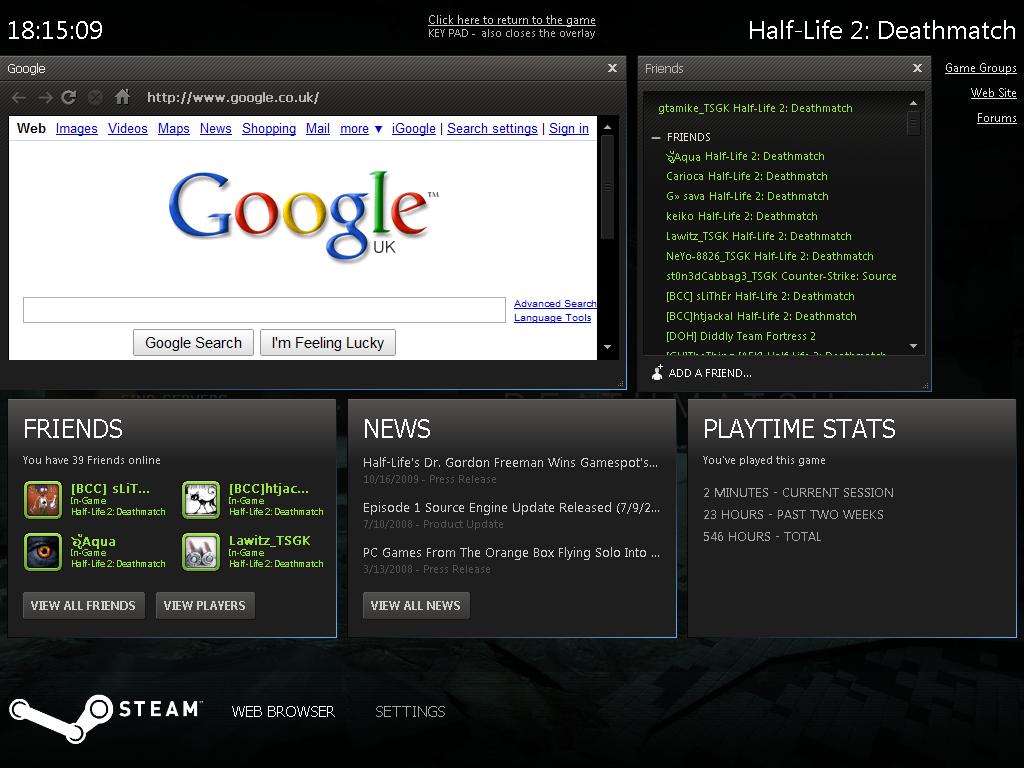Viewport: 1024px width, 768px height.
Task: Click 'Click here to return to the game'
Action: tap(511, 20)
